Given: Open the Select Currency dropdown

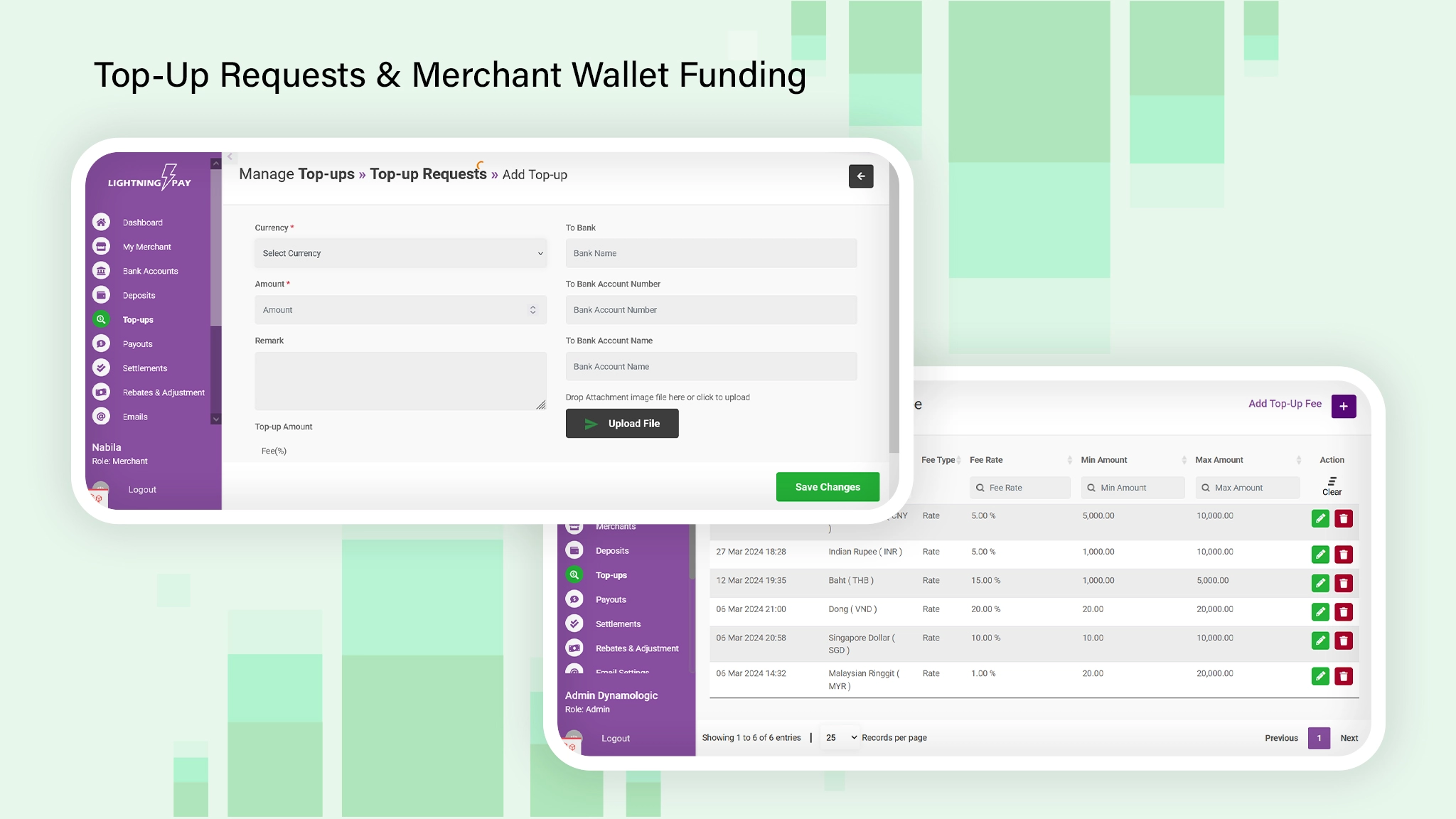Looking at the screenshot, I should pos(400,254).
